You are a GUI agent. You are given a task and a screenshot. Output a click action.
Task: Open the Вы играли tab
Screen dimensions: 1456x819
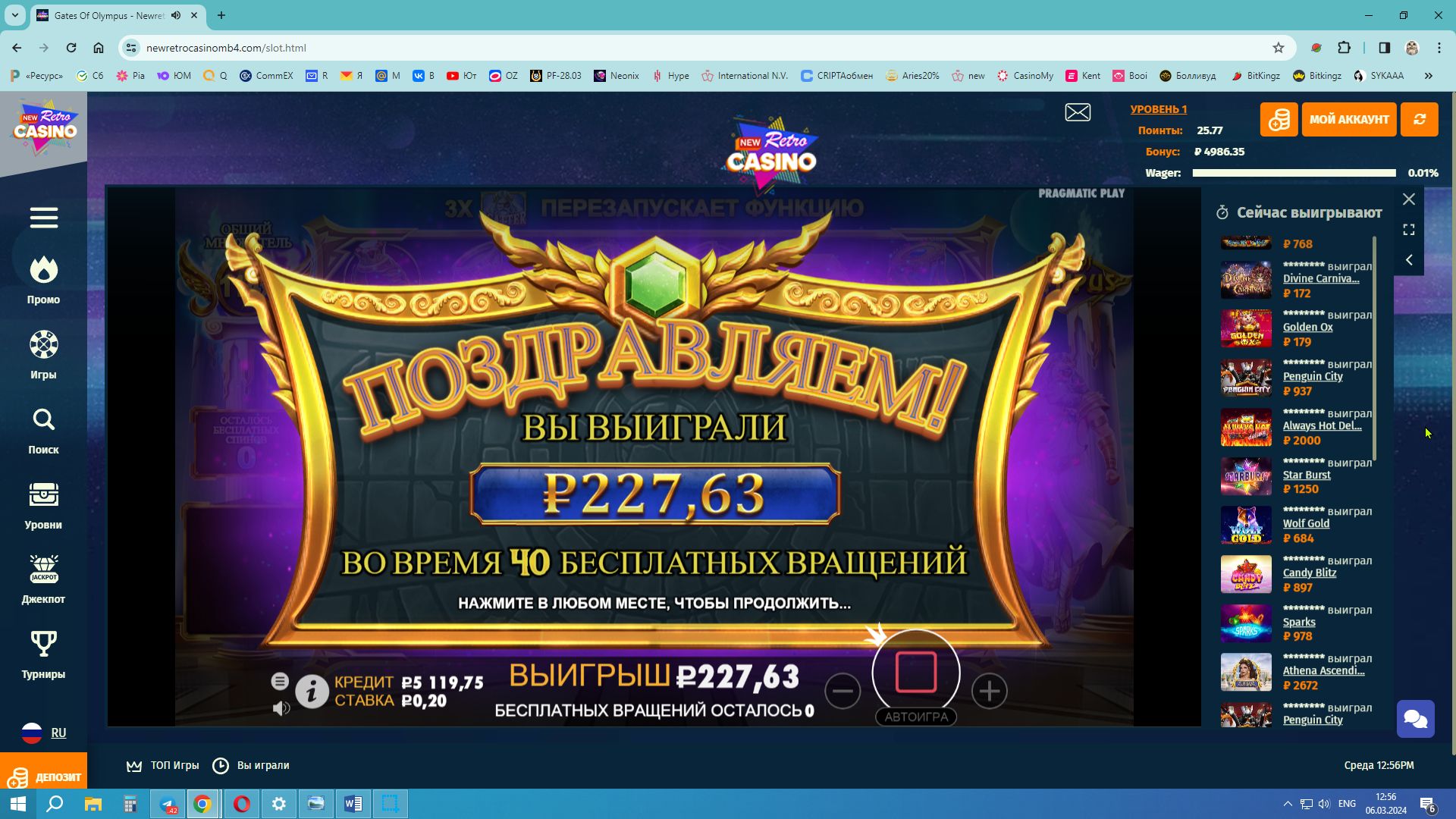pos(251,766)
